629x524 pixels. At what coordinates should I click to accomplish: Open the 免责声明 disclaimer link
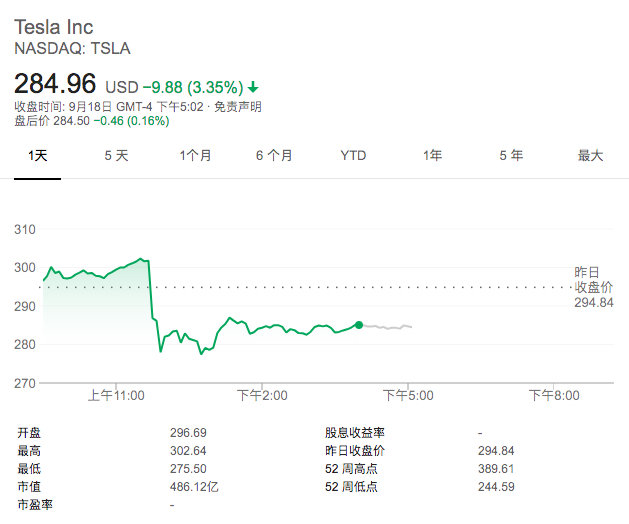(x=237, y=107)
